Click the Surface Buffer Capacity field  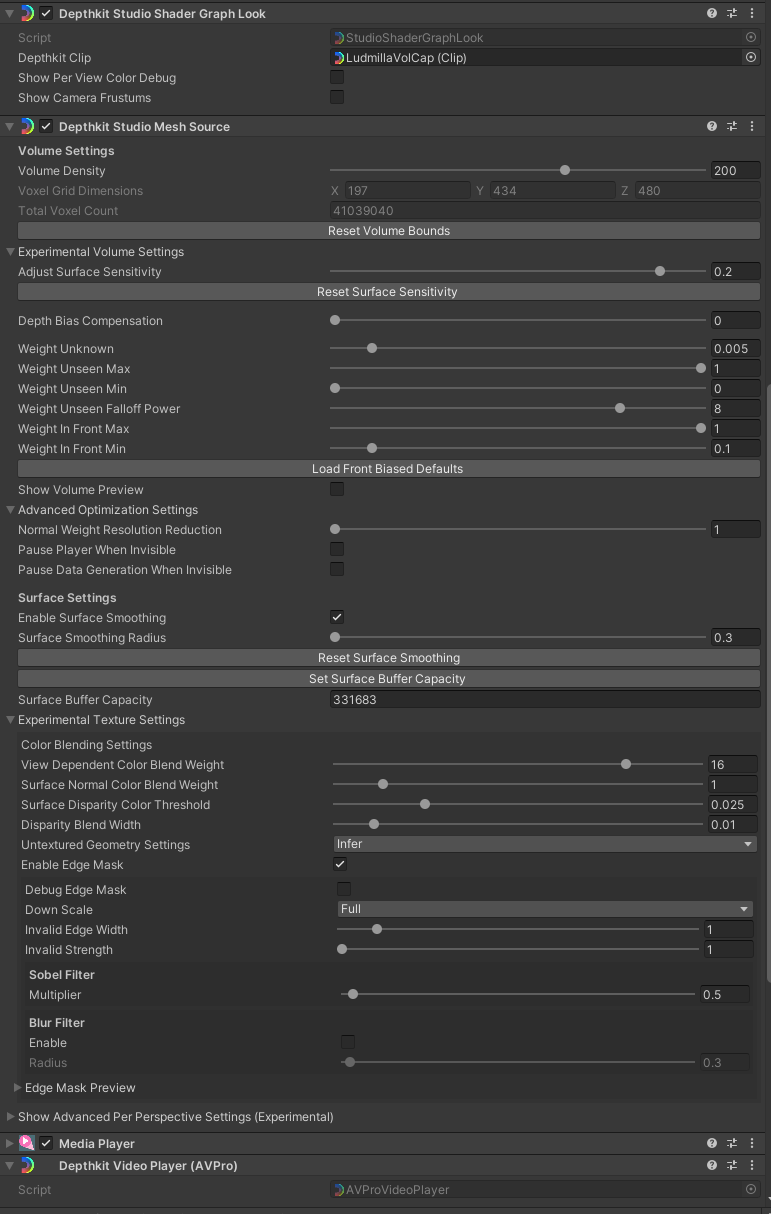(544, 700)
